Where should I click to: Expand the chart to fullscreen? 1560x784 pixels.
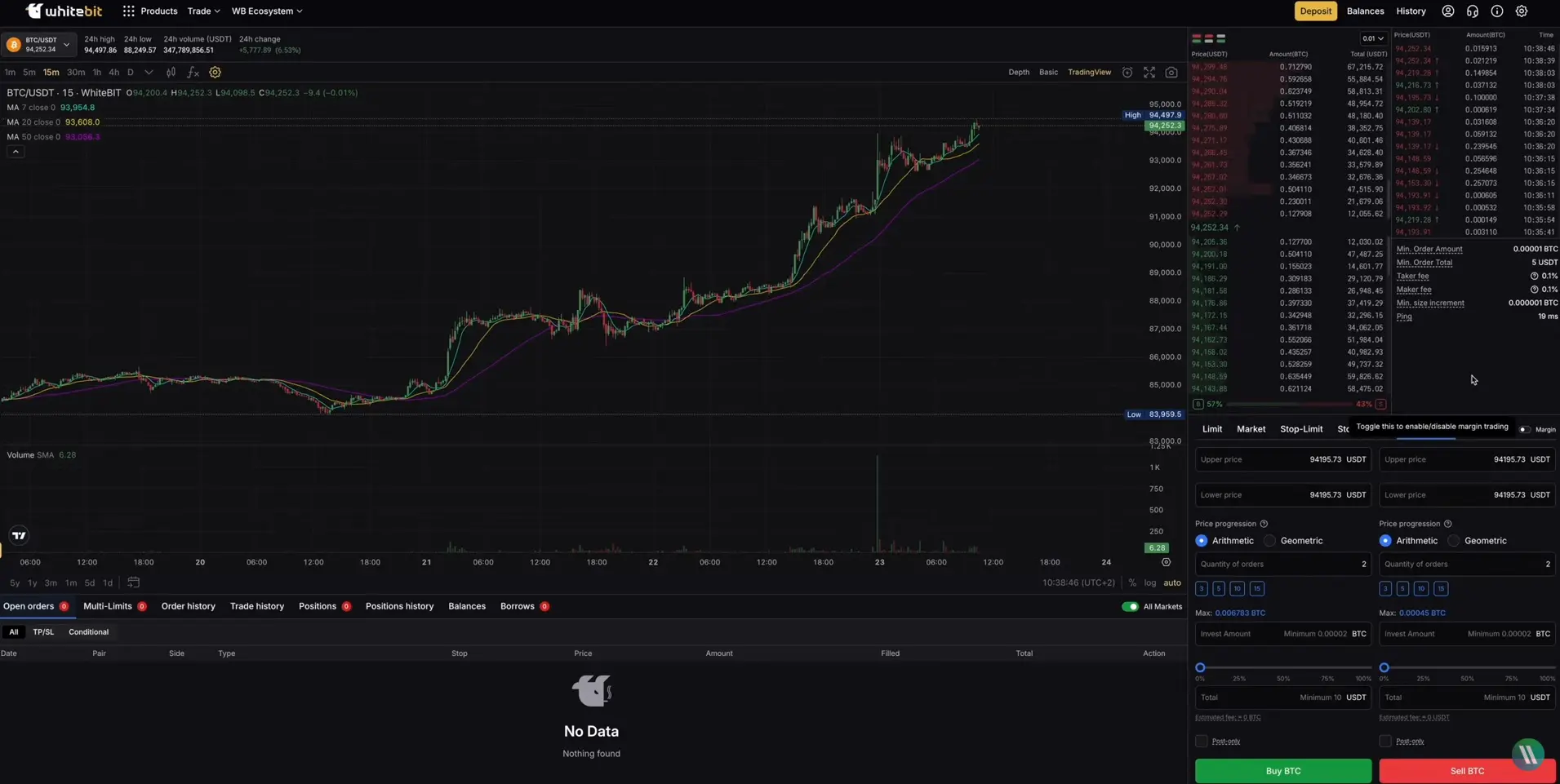pos(1149,73)
